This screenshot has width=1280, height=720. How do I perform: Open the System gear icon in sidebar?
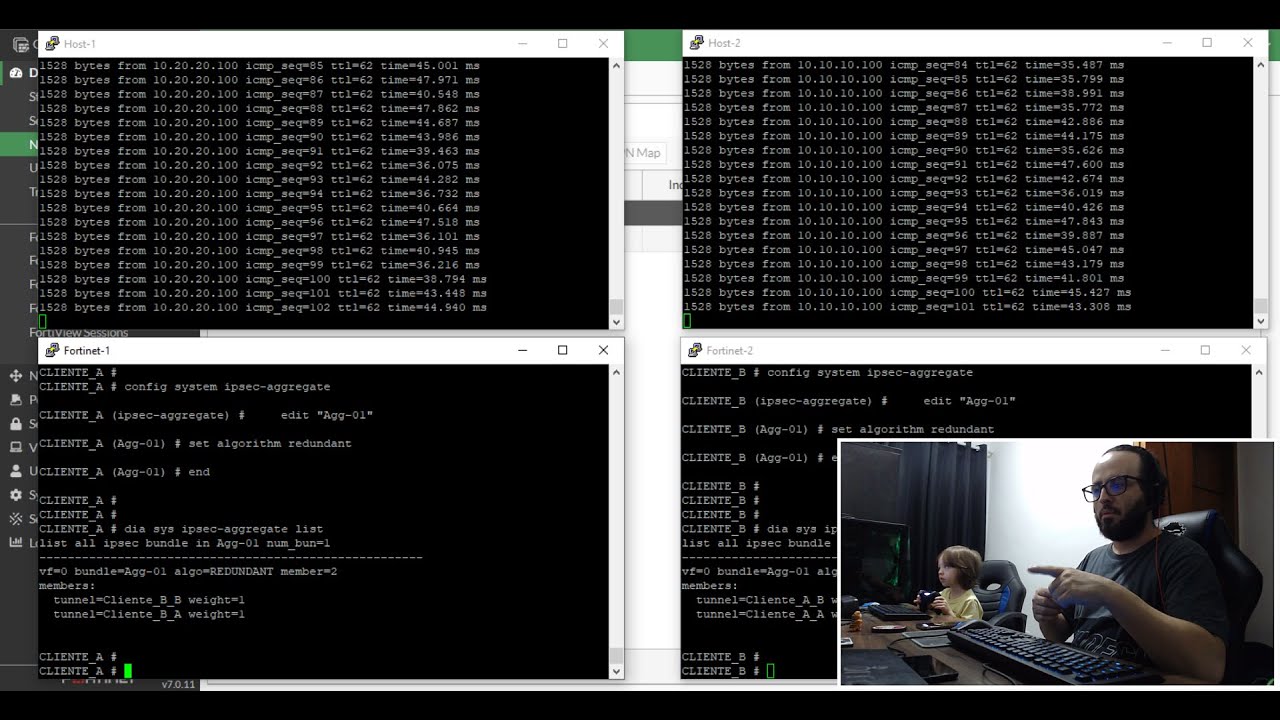coord(17,495)
